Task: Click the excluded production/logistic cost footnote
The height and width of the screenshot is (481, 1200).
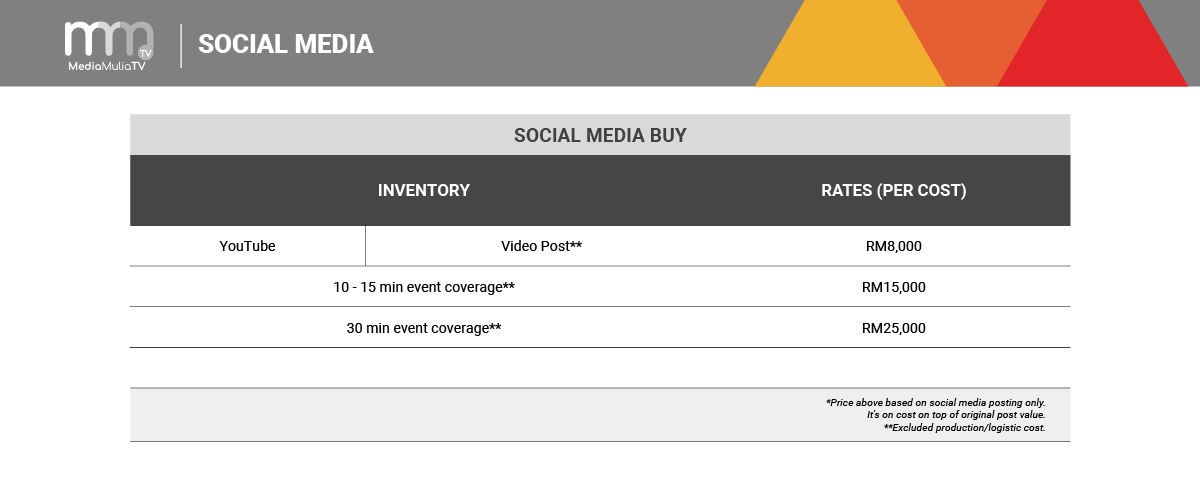Action: [964, 427]
